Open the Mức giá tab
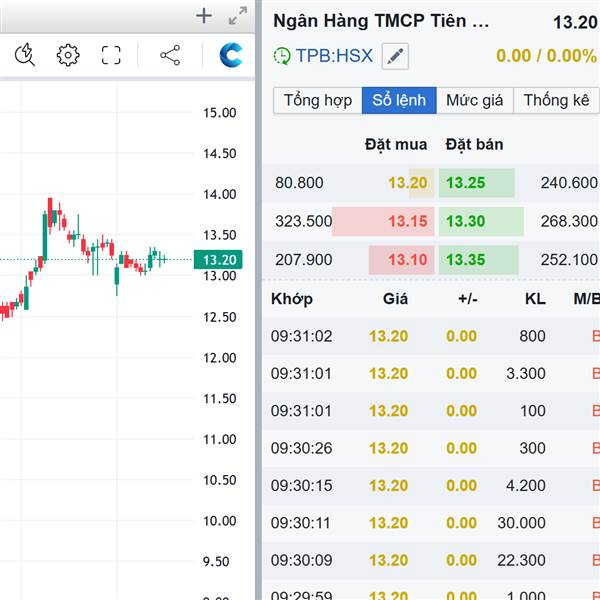The height and width of the screenshot is (600, 600). click(x=474, y=100)
